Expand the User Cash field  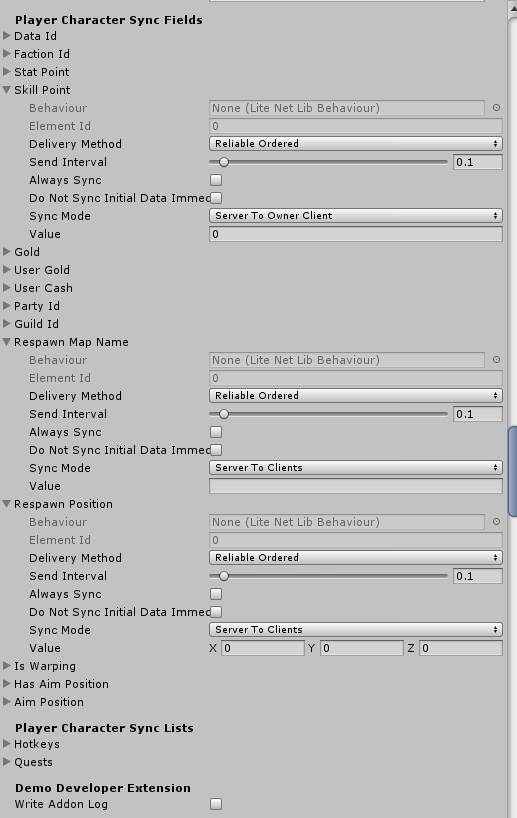pos(7,288)
